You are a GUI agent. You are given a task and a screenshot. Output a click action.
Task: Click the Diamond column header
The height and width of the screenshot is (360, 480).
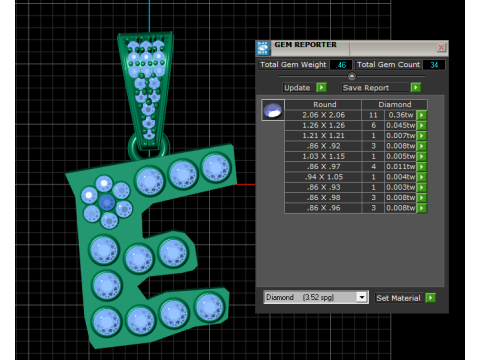(x=394, y=105)
